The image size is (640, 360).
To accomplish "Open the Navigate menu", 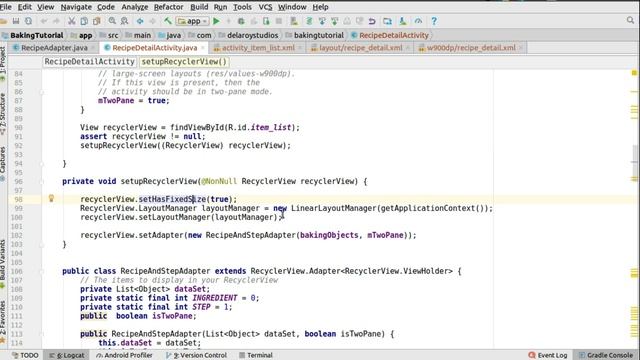I will [76, 7].
